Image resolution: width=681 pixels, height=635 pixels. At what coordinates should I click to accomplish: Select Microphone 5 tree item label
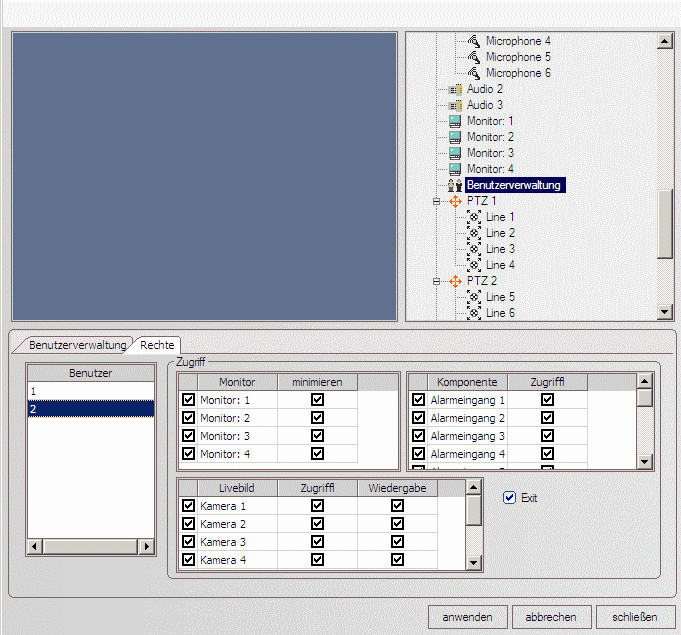click(x=518, y=57)
